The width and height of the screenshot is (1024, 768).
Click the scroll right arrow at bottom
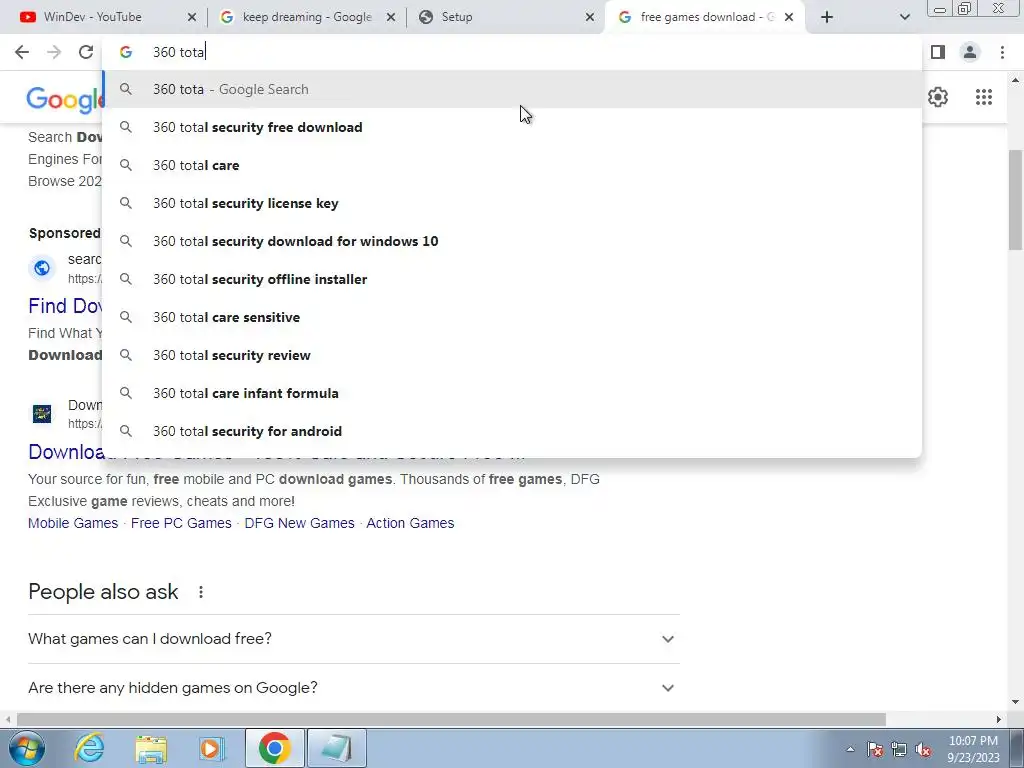coord(998,719)
